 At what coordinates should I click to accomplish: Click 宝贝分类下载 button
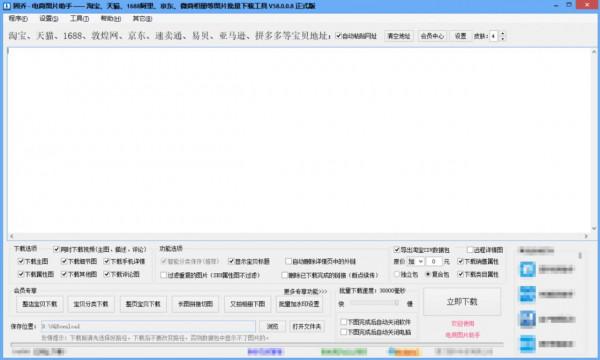(91, 304)
